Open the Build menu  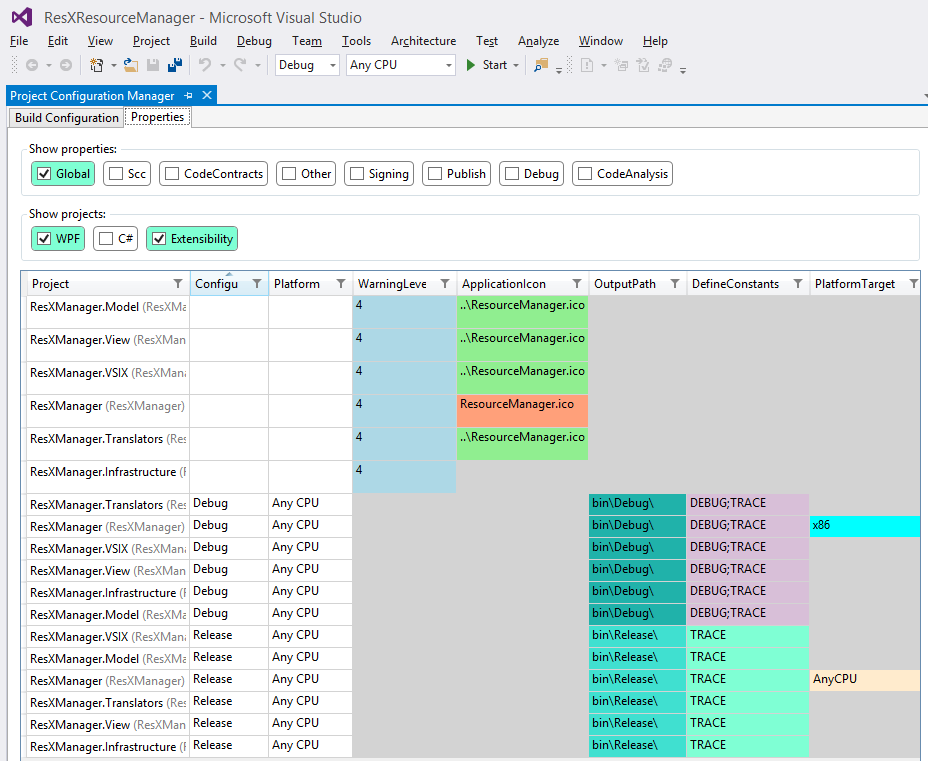click(203, 41)
